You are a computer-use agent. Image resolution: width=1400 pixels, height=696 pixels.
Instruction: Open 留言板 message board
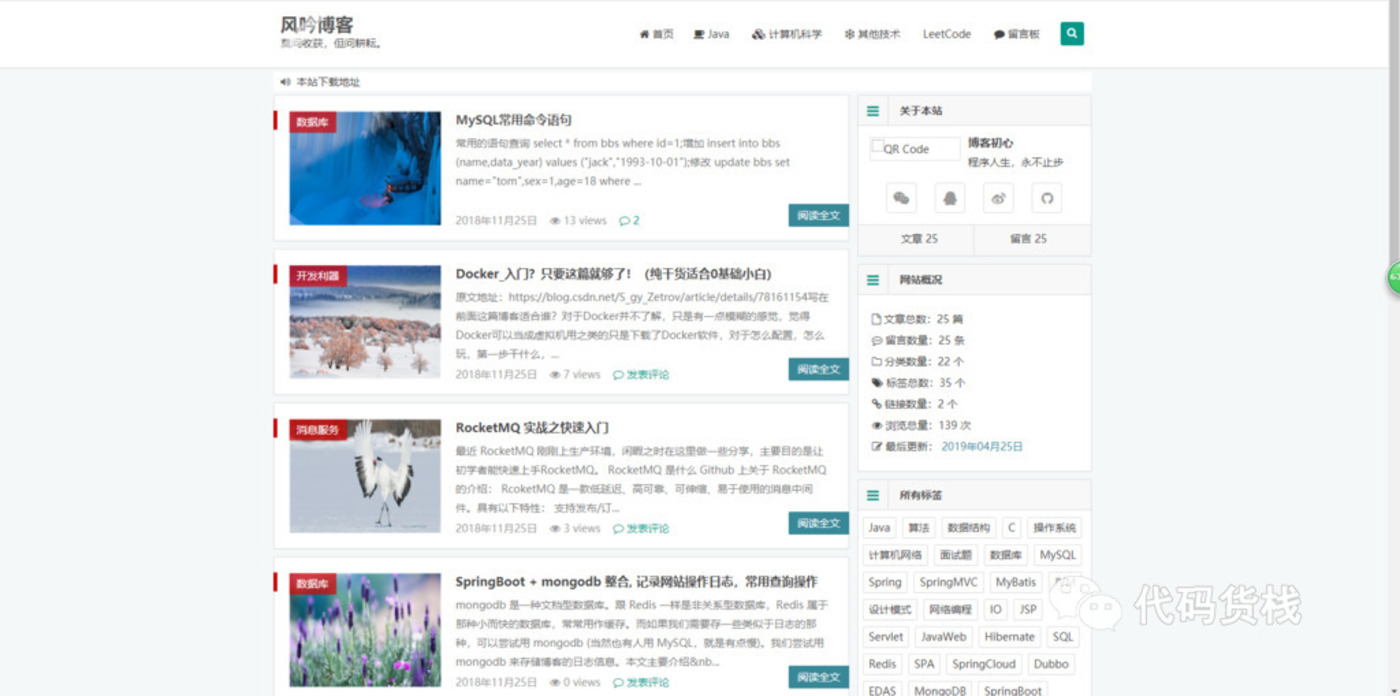coord(1017,34)
